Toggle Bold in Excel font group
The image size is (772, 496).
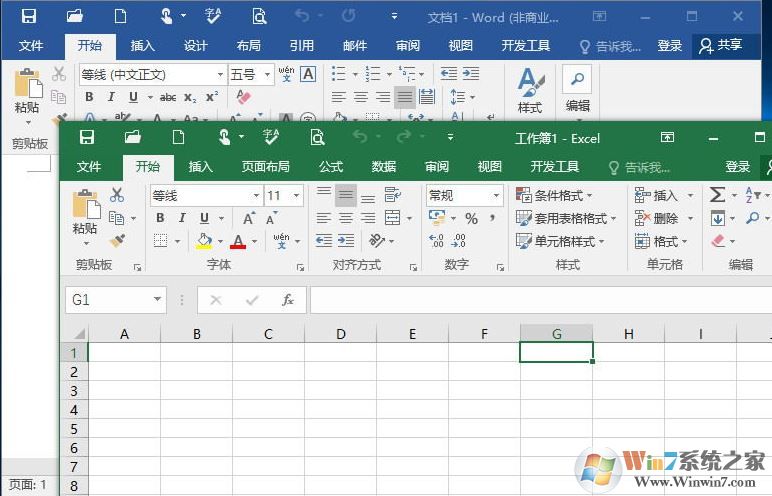tap(160, 218)
